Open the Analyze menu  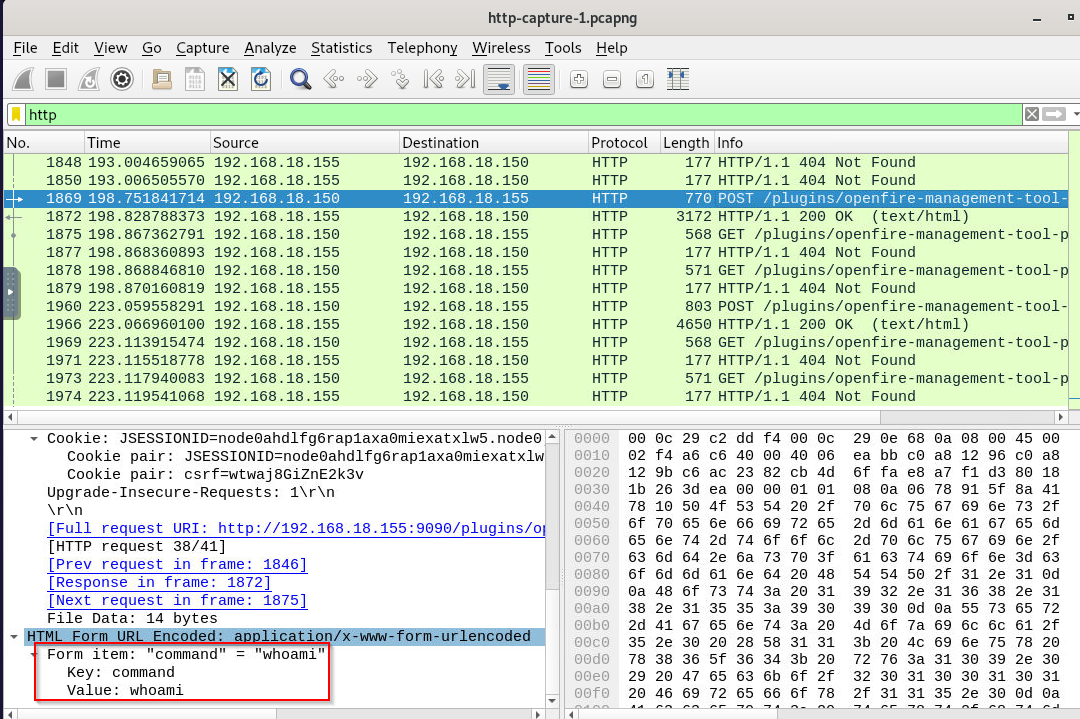pyautogui.click(x=270, y=48)
